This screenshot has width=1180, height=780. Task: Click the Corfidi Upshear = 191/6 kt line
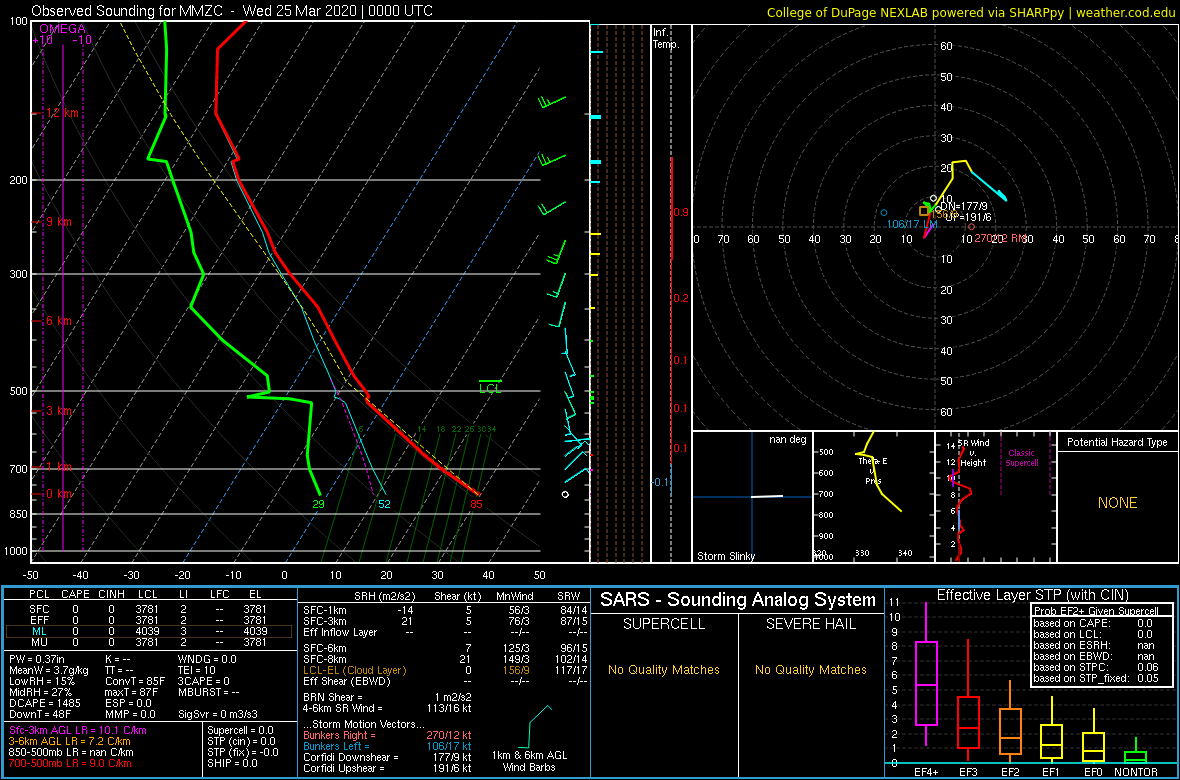click(387, 768)
